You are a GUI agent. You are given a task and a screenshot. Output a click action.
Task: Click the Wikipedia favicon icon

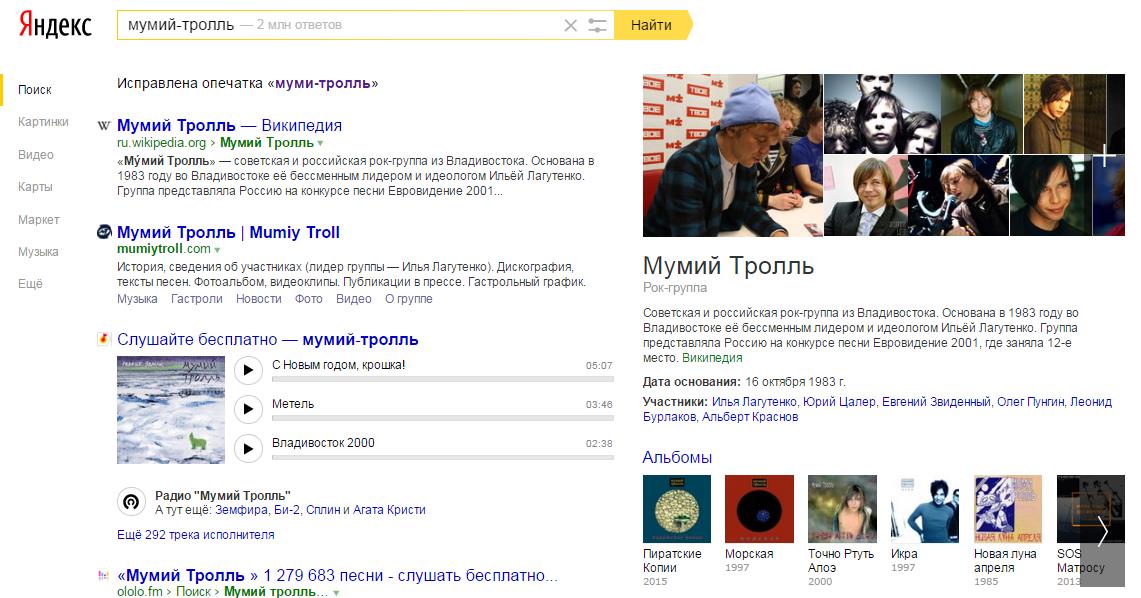(104, 126)
